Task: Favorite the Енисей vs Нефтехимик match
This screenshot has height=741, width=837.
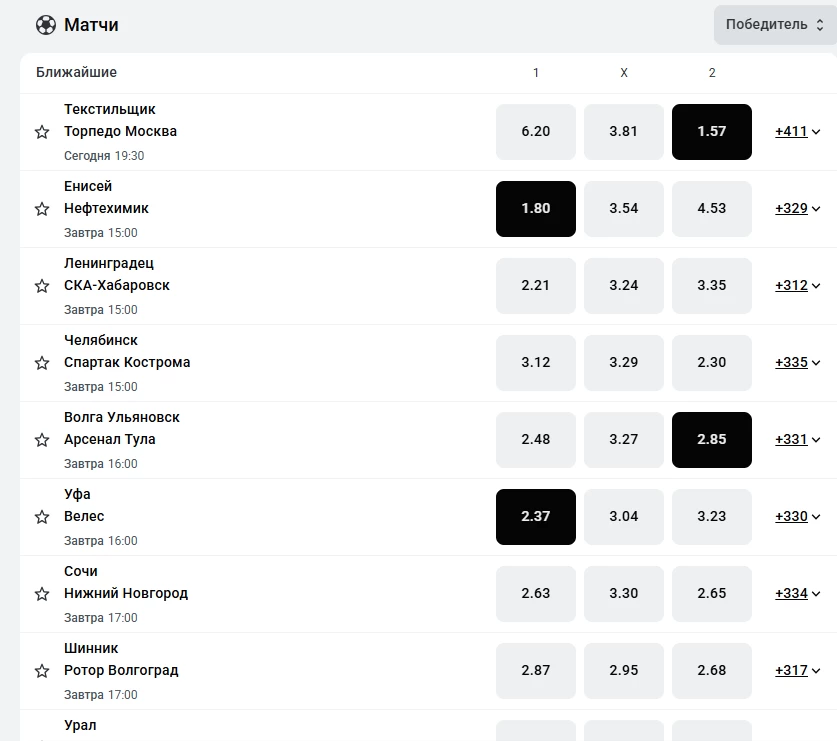Action: (42, 209)
